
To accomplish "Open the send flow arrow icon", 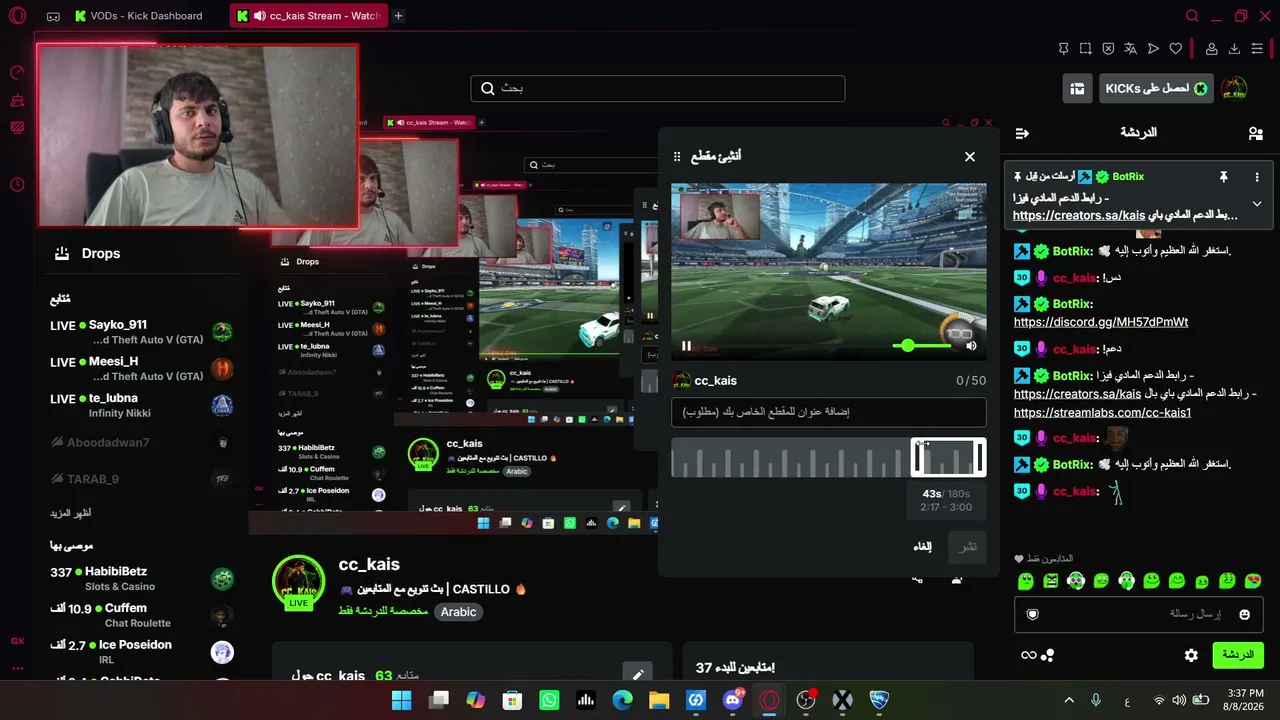I will 1153,48.
